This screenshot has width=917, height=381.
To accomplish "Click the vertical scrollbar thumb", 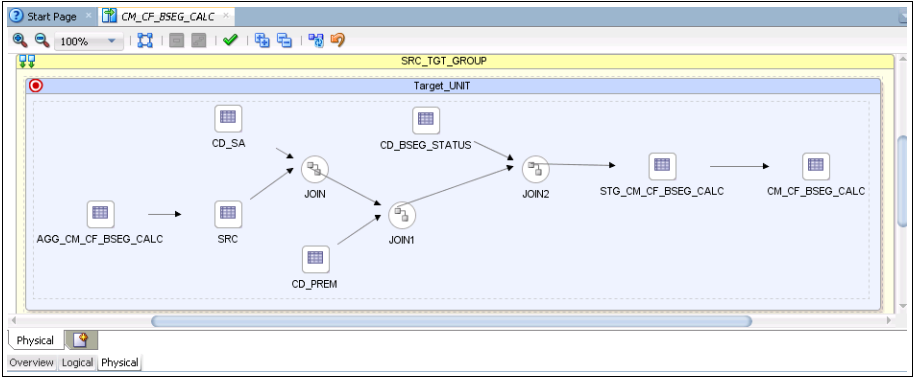I will click(902, 181).
